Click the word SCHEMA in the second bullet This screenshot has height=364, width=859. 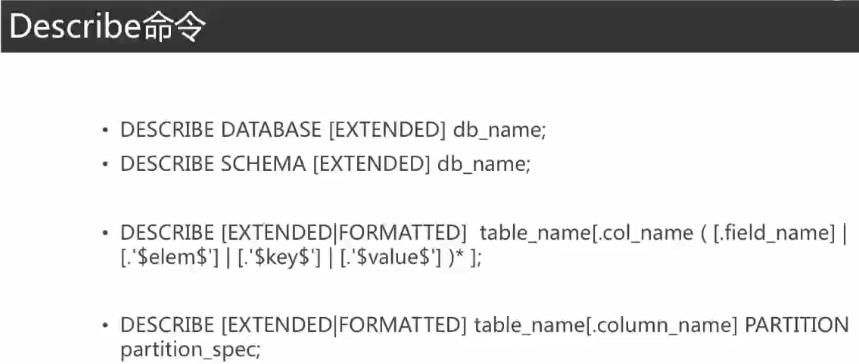(x=263, y=163)
